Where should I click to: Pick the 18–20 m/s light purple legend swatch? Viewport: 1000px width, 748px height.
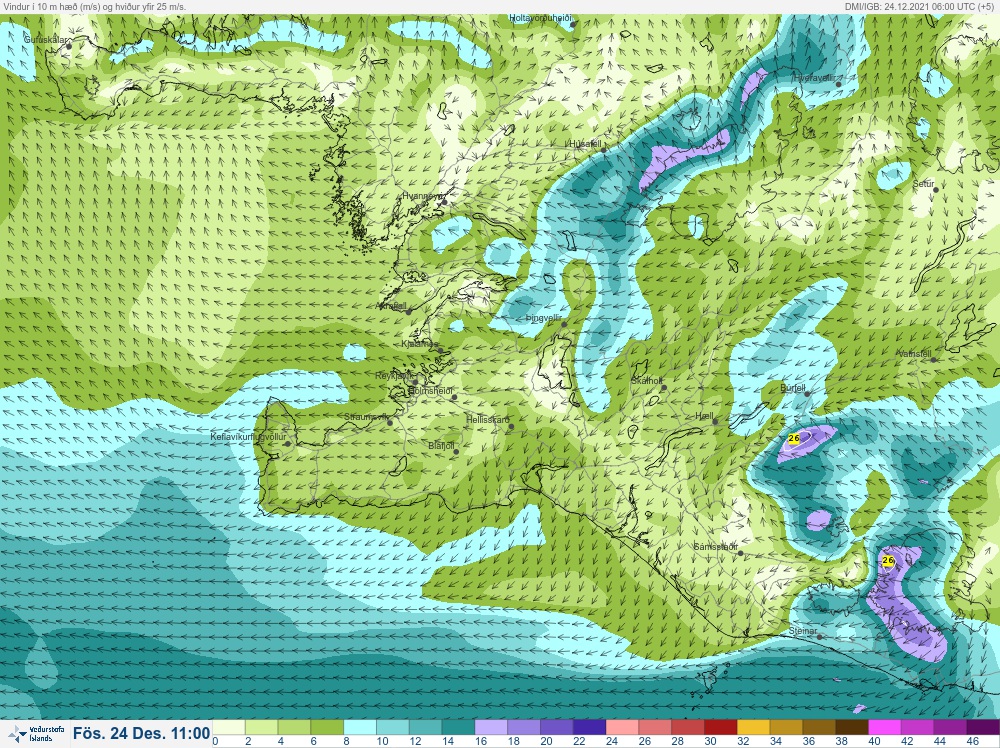click(524, 728)
